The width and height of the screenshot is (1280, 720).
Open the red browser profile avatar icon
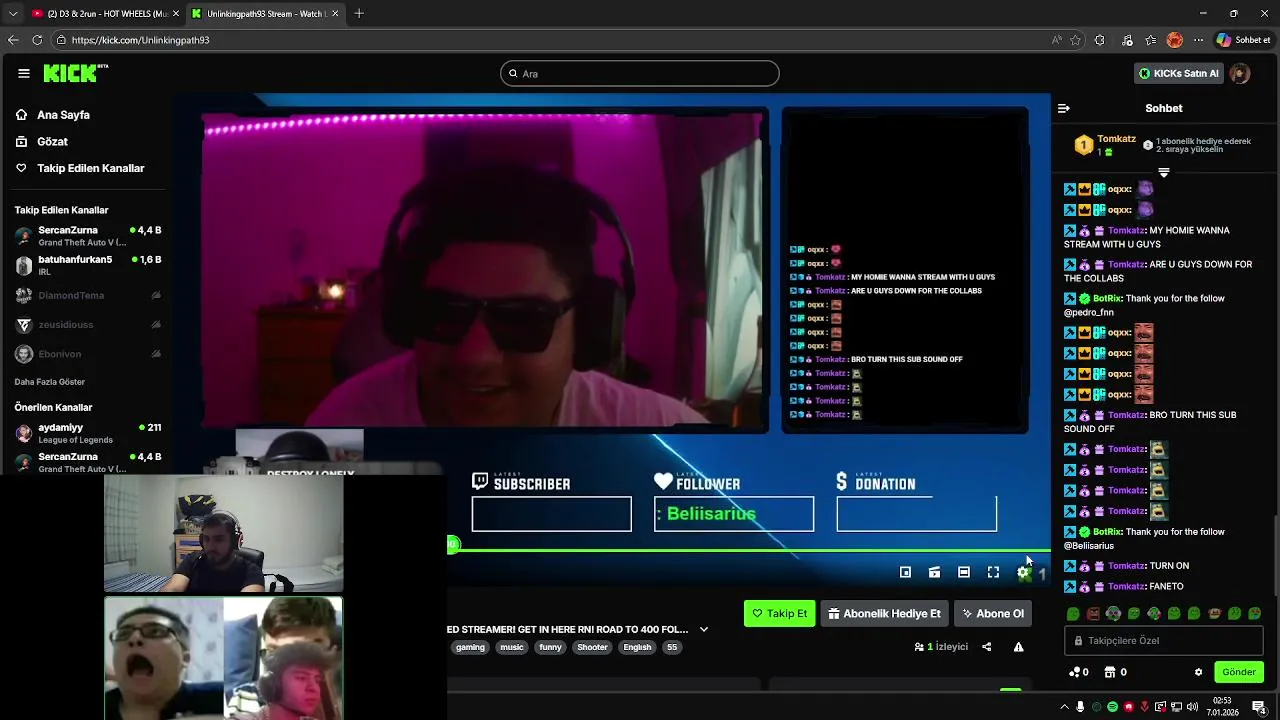(1175, 40)
